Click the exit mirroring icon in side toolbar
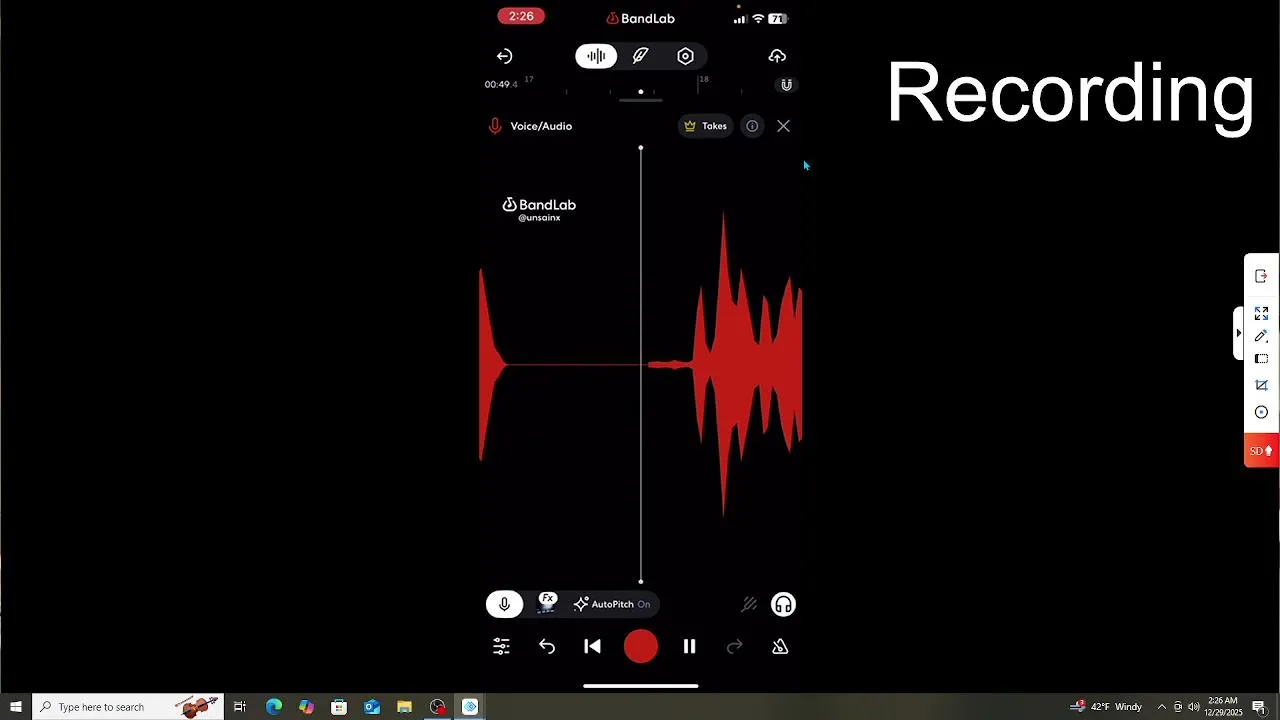 [x=1261, y=276]
